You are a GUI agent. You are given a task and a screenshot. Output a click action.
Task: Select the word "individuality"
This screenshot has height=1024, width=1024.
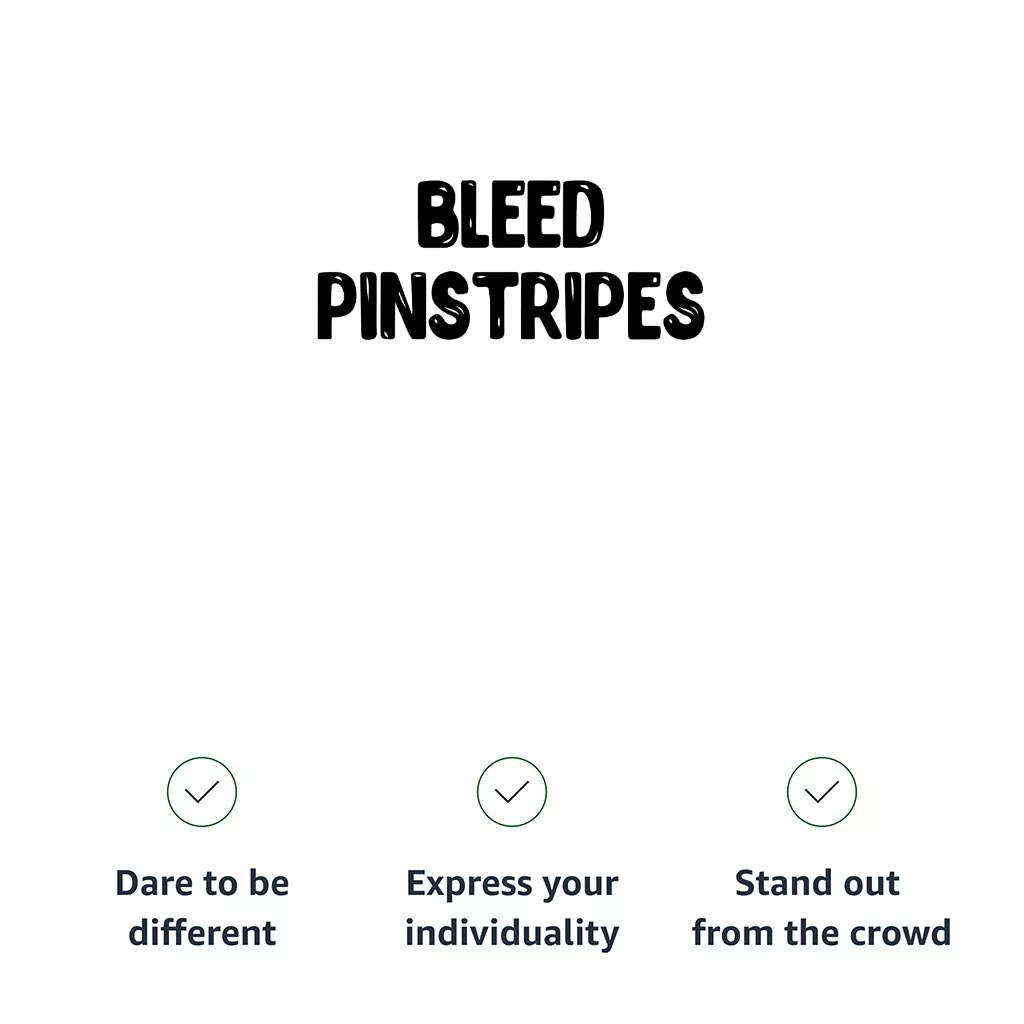click(x=512, y=933)
